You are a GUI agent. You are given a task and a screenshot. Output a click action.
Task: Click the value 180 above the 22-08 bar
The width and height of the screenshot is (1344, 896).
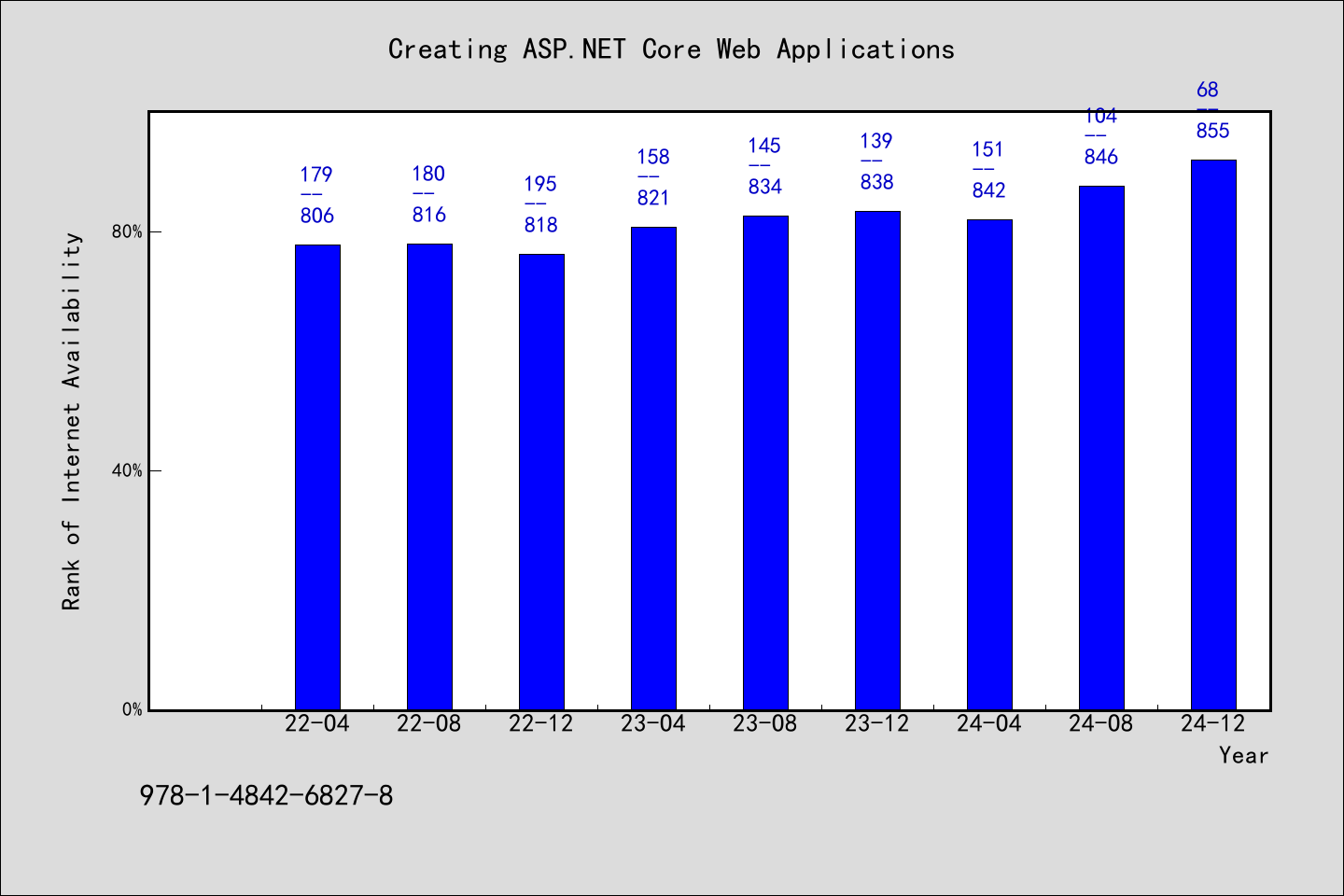429,174
